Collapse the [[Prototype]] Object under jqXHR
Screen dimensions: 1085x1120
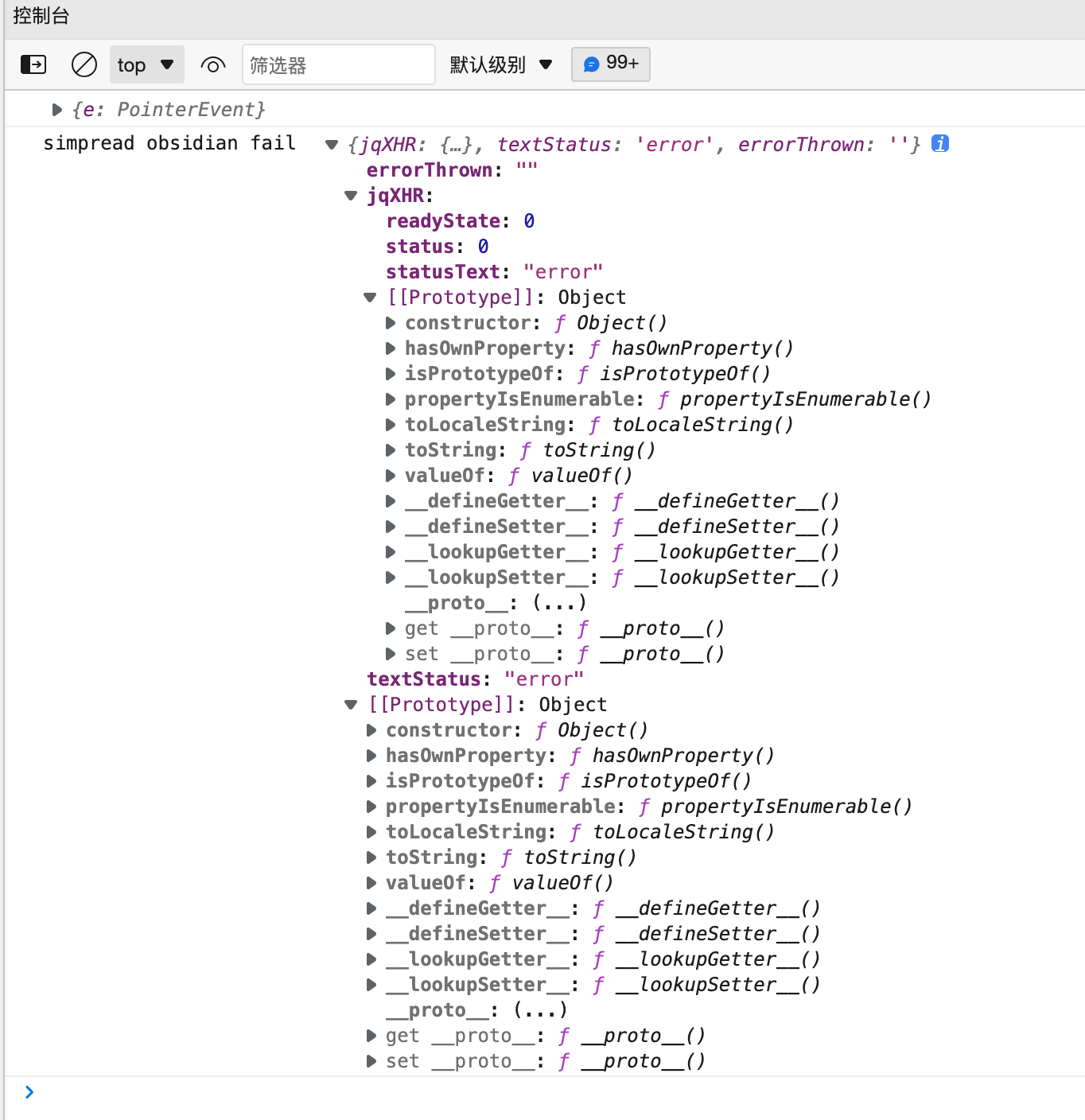(x=371, y=297)
